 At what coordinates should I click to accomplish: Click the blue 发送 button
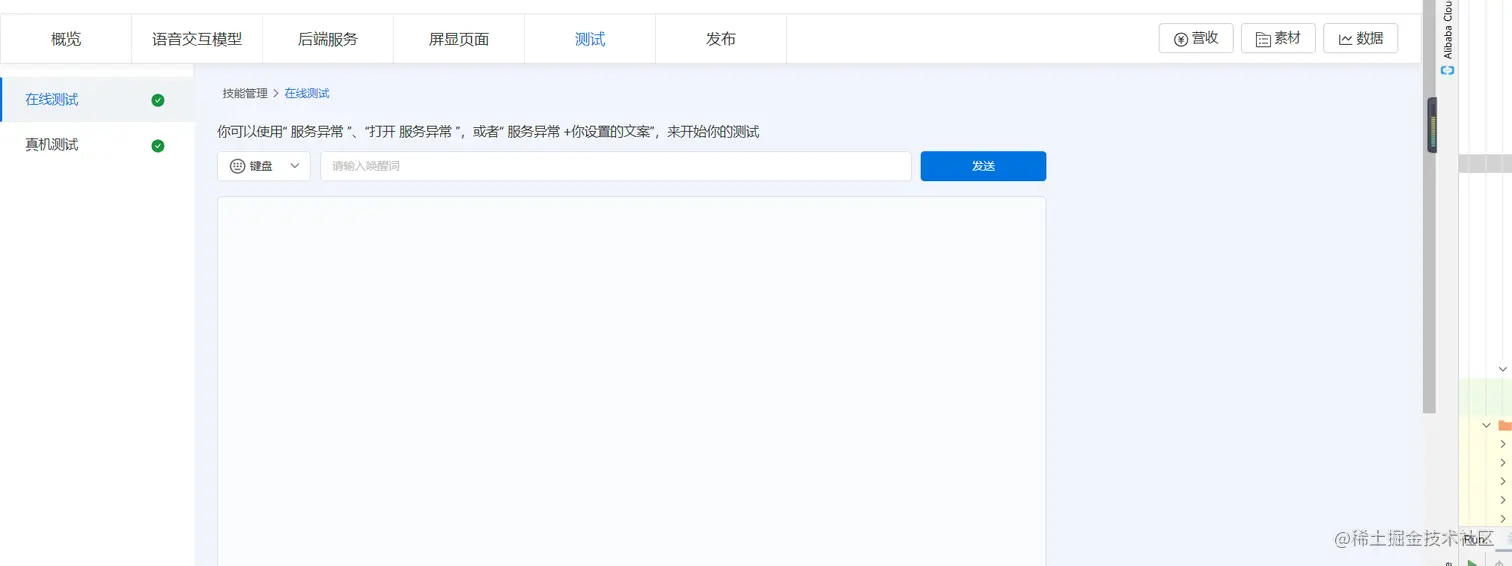click(x=983, y=166)
